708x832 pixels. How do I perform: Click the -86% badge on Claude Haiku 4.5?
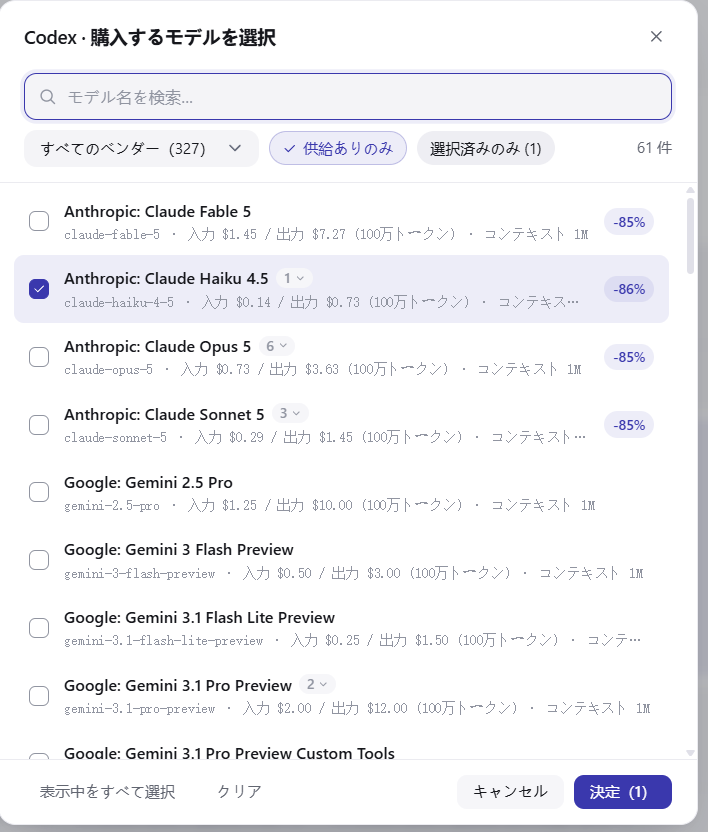pyautogui.click(x=629, y=289)
